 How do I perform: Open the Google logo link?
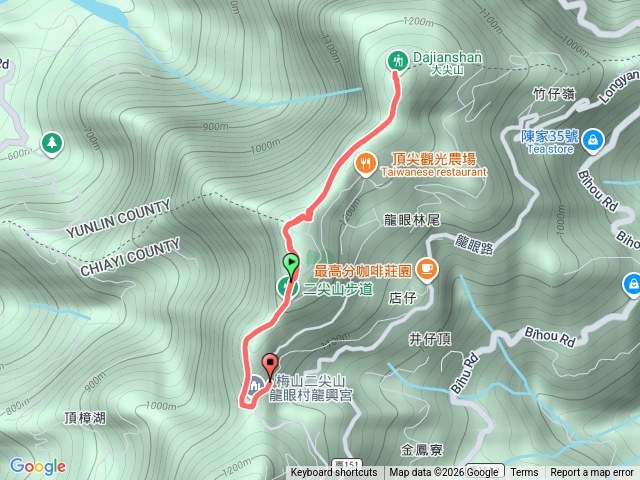(x=38, y=466)
